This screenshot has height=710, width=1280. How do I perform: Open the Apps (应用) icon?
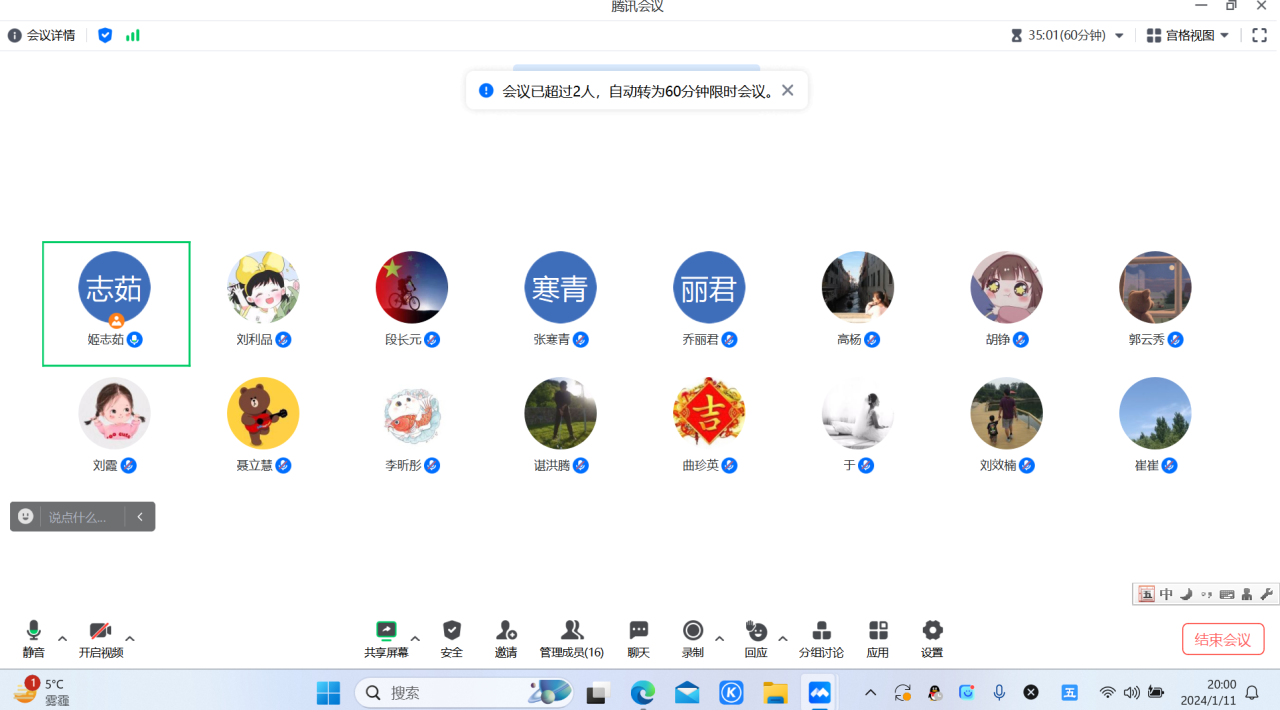(x=878, y=638)
